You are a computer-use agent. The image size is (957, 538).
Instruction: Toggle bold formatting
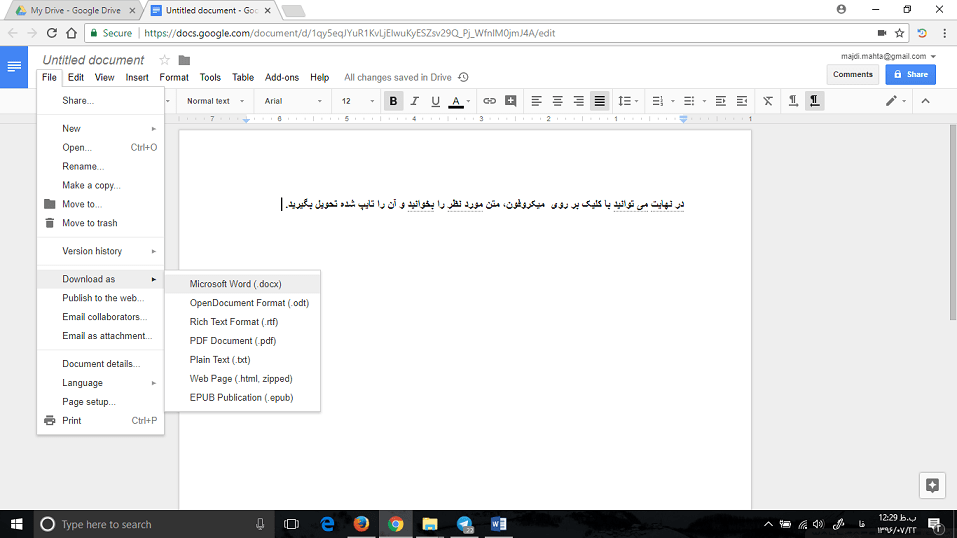pyautogui.click(x=393, y=101)
